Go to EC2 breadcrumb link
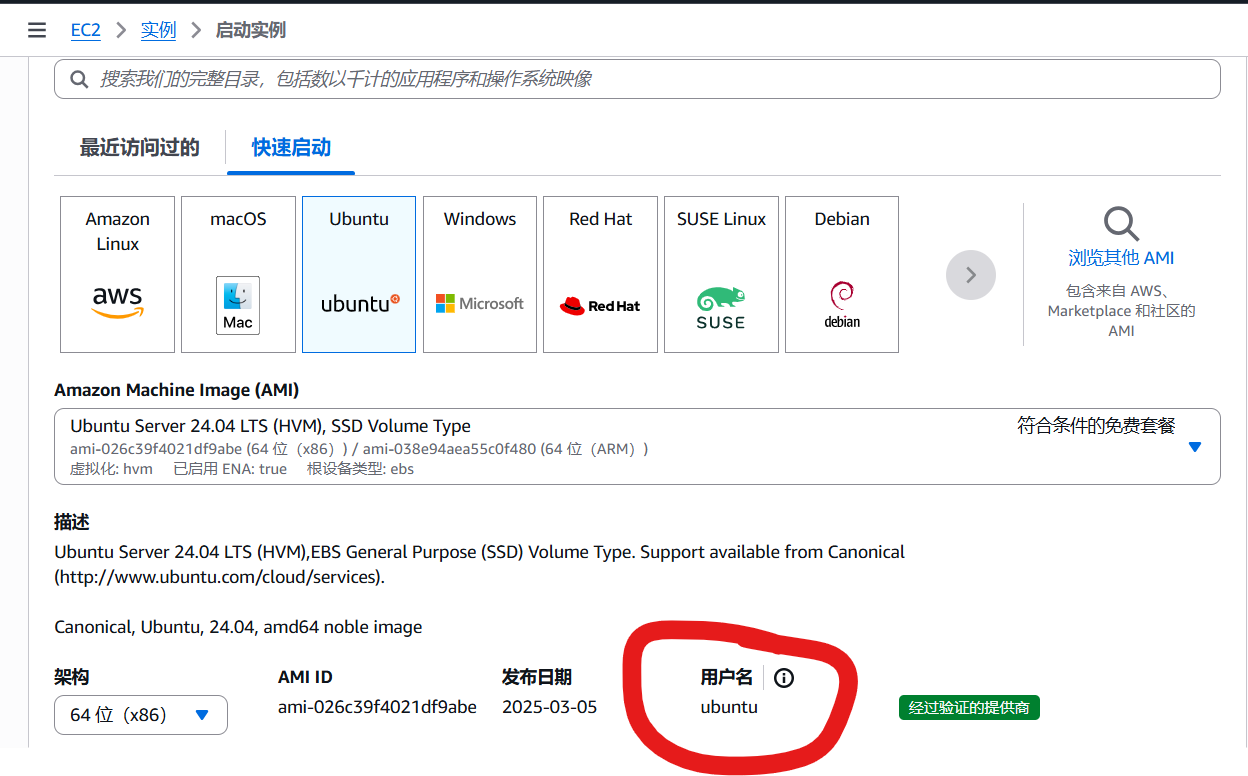 pos(86,30)
